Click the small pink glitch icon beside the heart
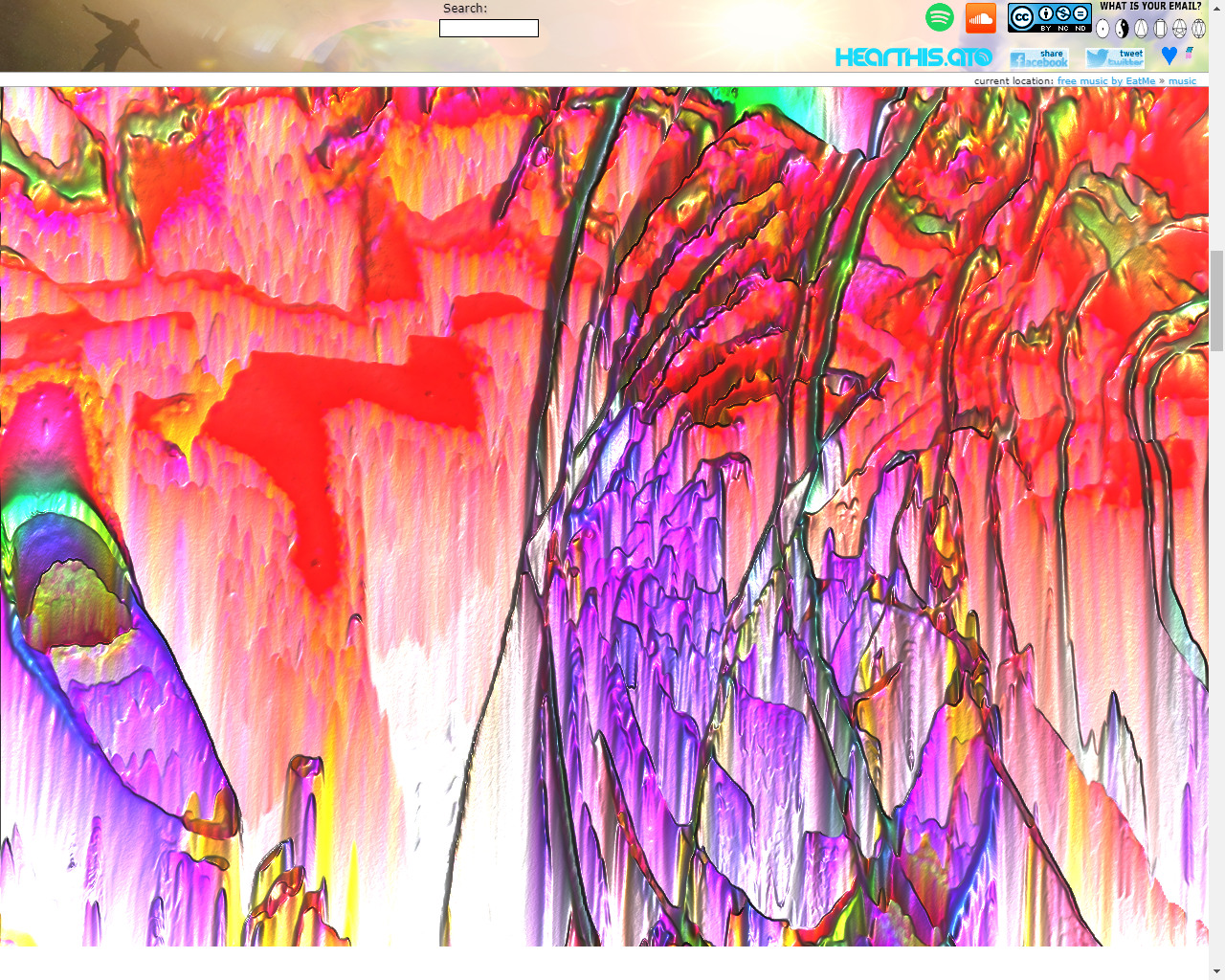 1190,54
